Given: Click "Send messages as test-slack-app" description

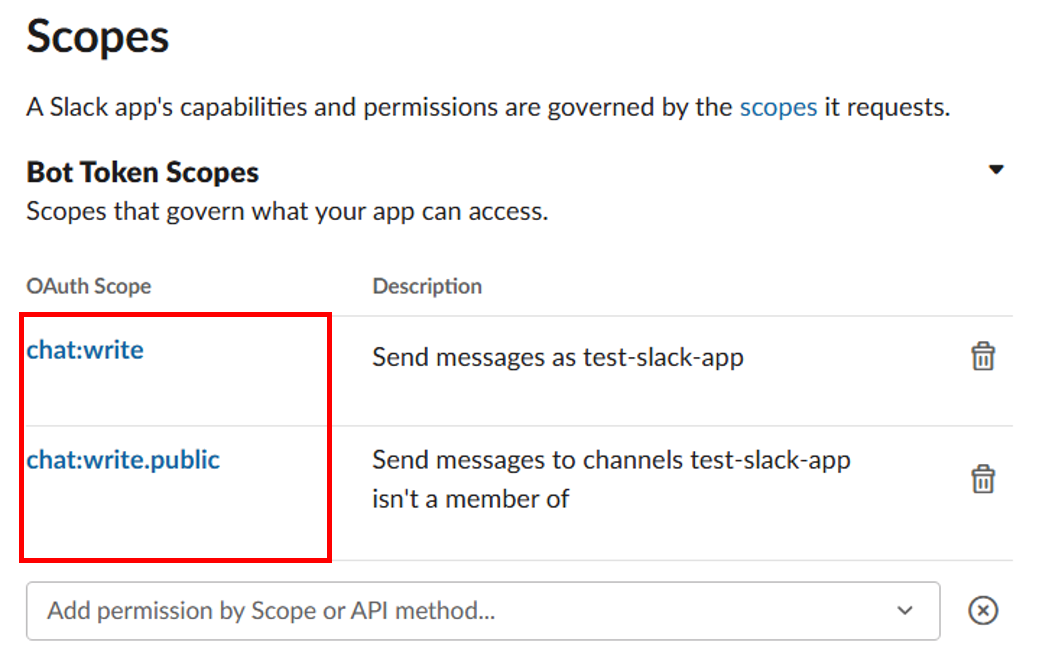Looking at the screenshot, I should click(x=557, y=357).
